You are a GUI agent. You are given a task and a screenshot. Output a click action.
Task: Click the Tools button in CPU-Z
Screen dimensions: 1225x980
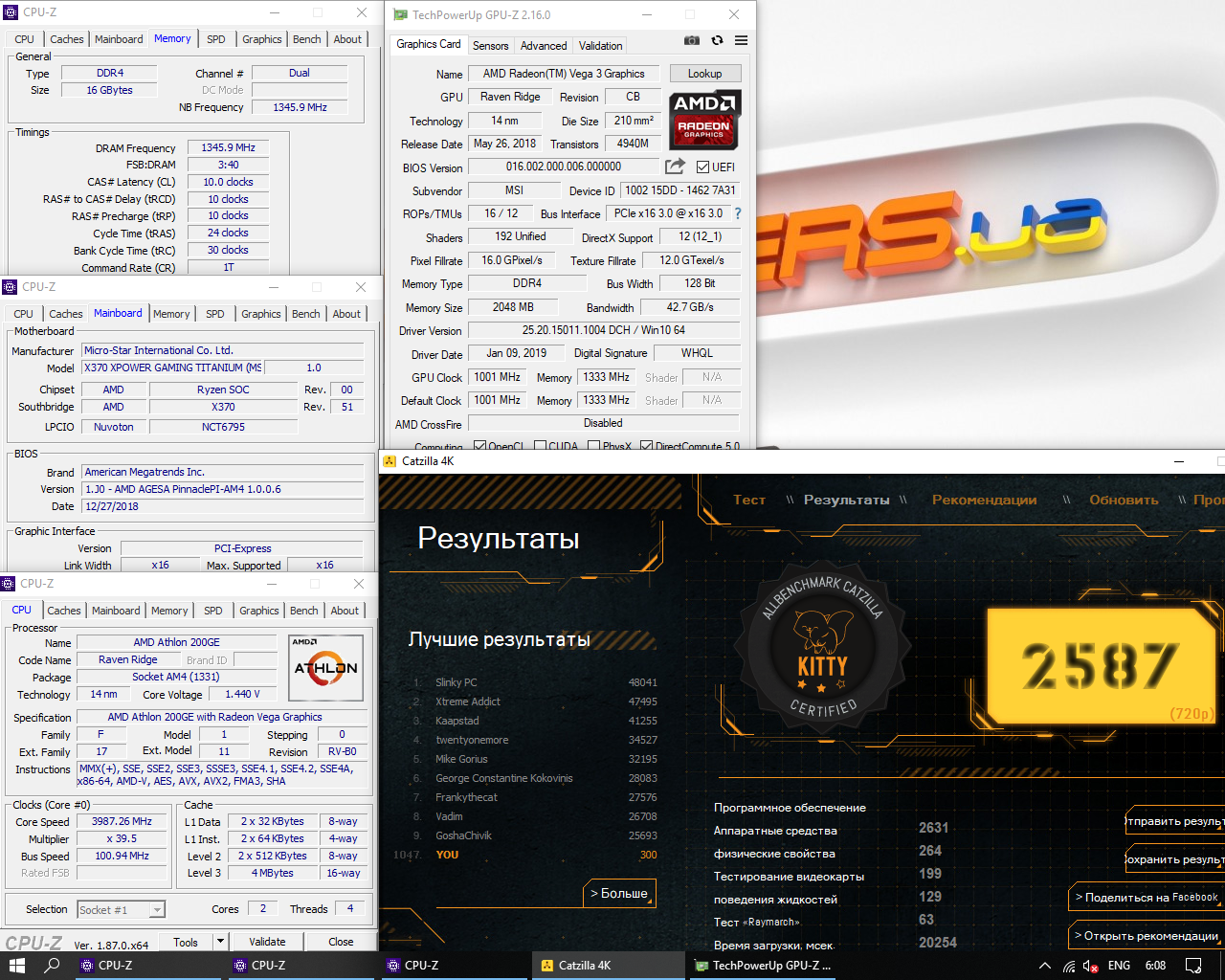click(186, 942)
